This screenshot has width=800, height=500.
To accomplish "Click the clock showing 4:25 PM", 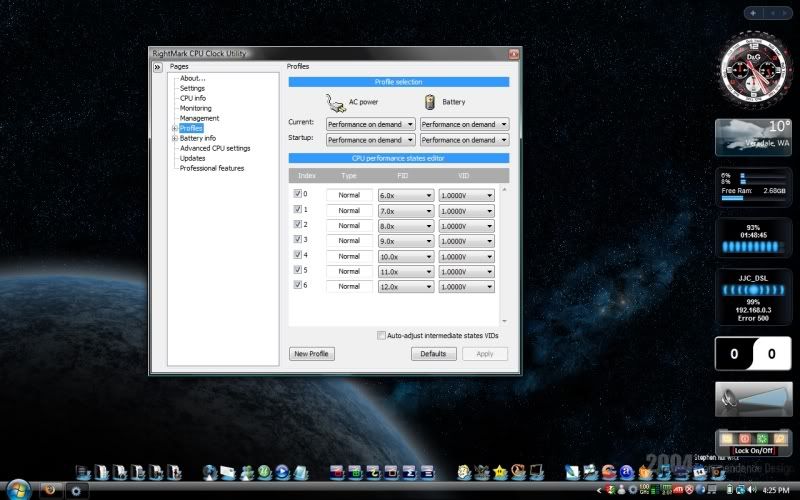I will coord(776,490).
